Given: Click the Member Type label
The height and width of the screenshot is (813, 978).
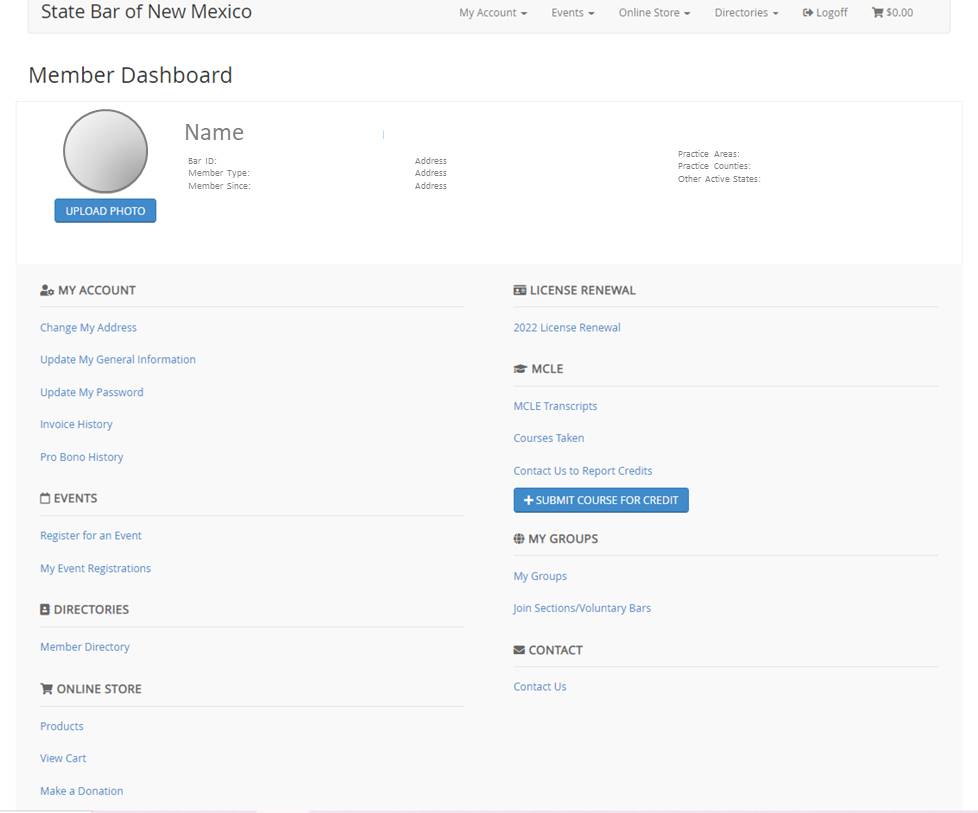Looking at the screenshot, I should click(219, 173).
